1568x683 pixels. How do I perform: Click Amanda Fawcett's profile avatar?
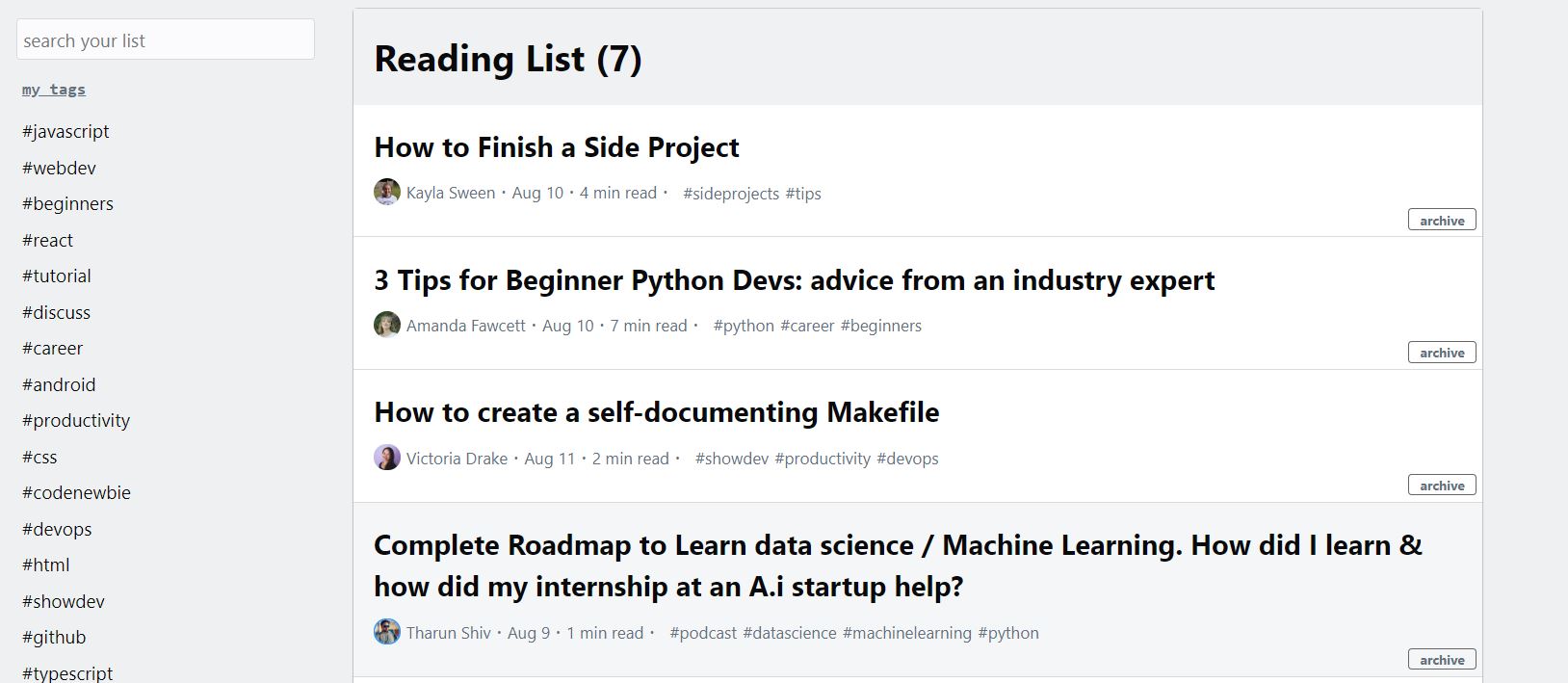pos(387,325)
